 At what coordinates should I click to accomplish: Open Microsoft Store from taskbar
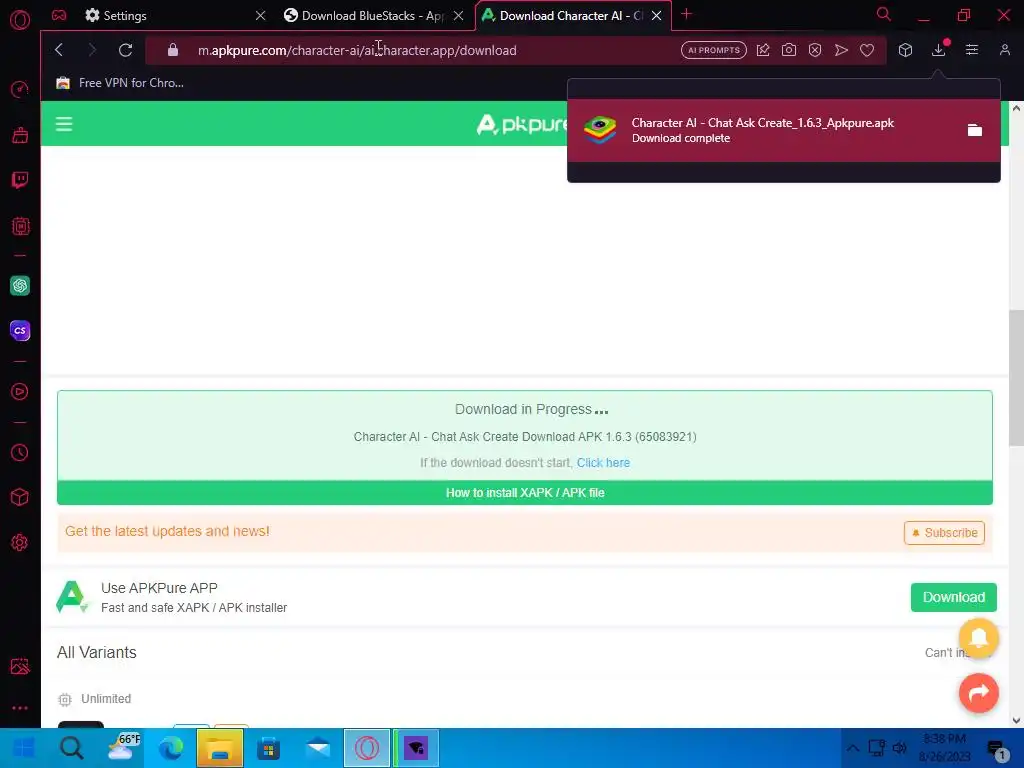(268, 748)
